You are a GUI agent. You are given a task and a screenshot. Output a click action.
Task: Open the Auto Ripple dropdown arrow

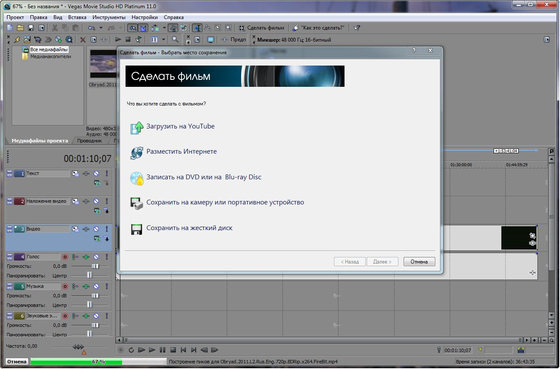[164, 28]
